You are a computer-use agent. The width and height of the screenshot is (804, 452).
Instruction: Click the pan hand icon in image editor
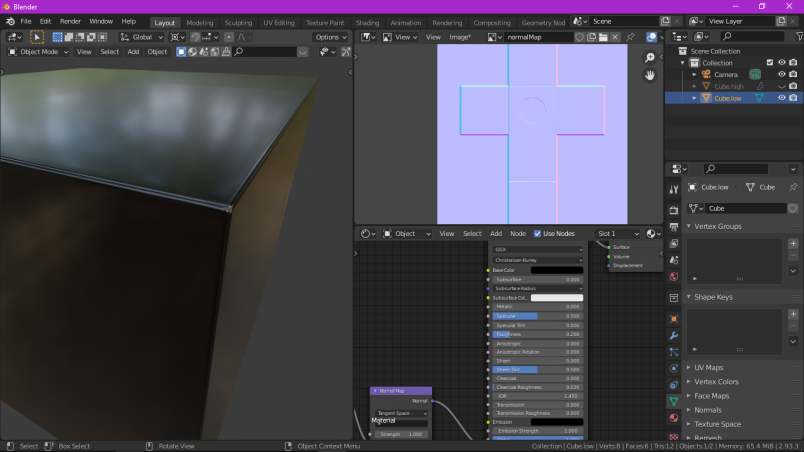(x=650, y=75)
